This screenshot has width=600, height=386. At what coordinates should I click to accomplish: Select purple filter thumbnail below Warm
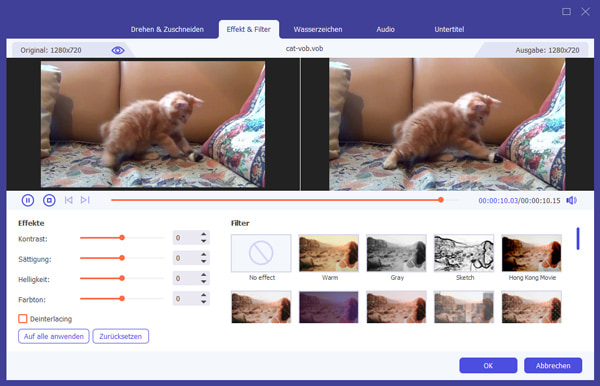click(329, 307)
